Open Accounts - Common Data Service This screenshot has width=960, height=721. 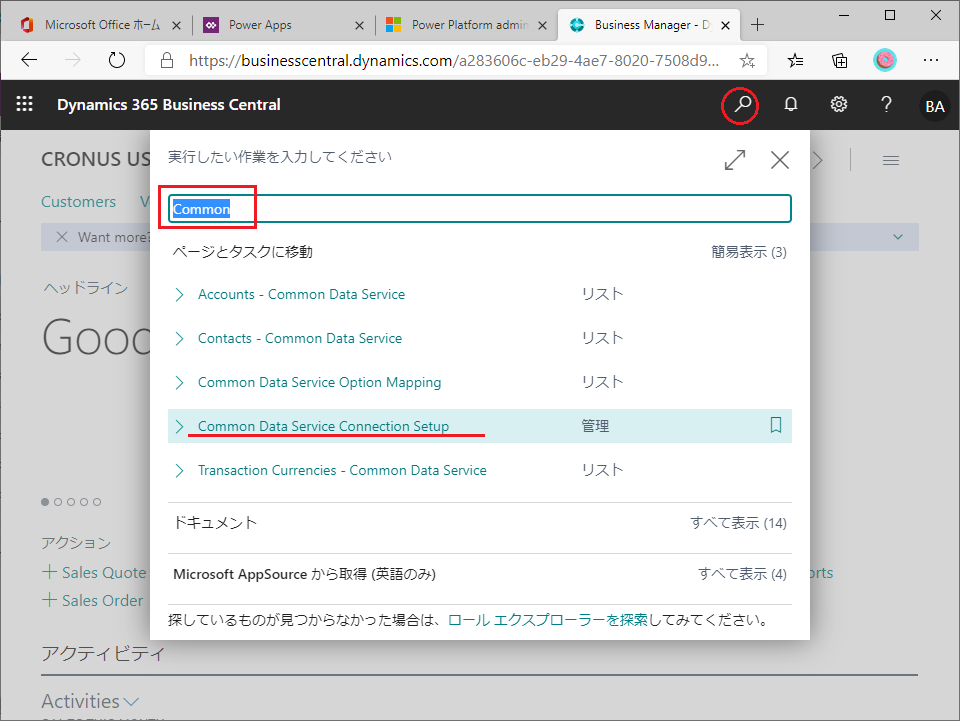(x=301, y=294)
